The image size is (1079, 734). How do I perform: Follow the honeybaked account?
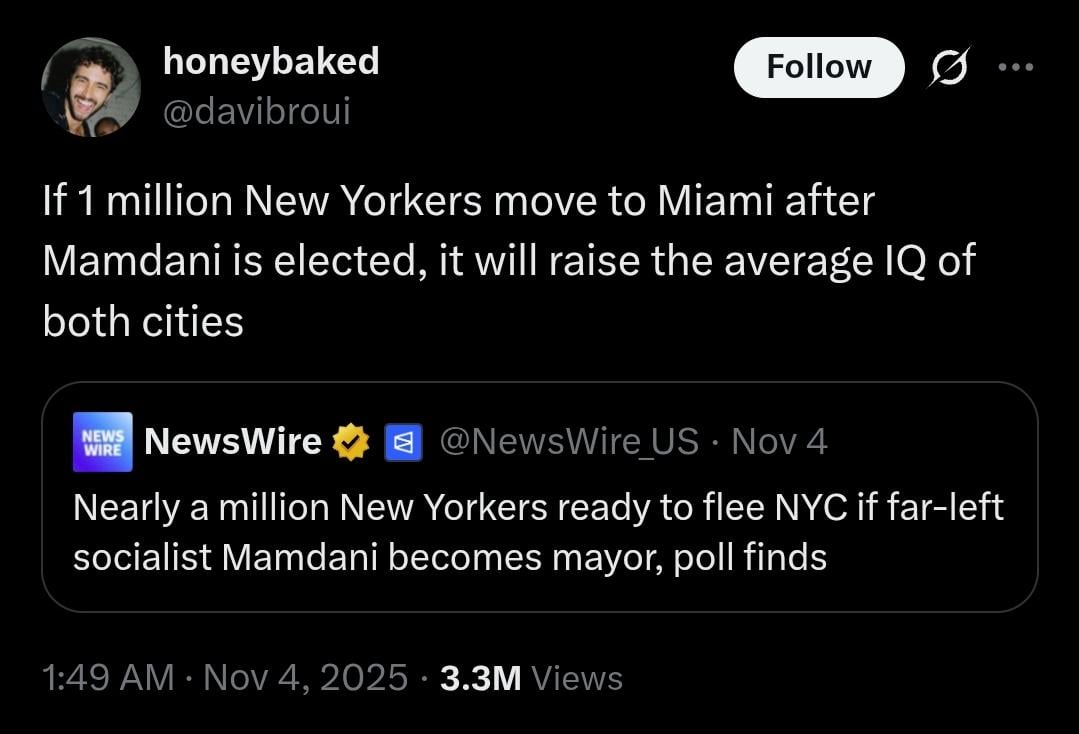(x=818, y=67)
